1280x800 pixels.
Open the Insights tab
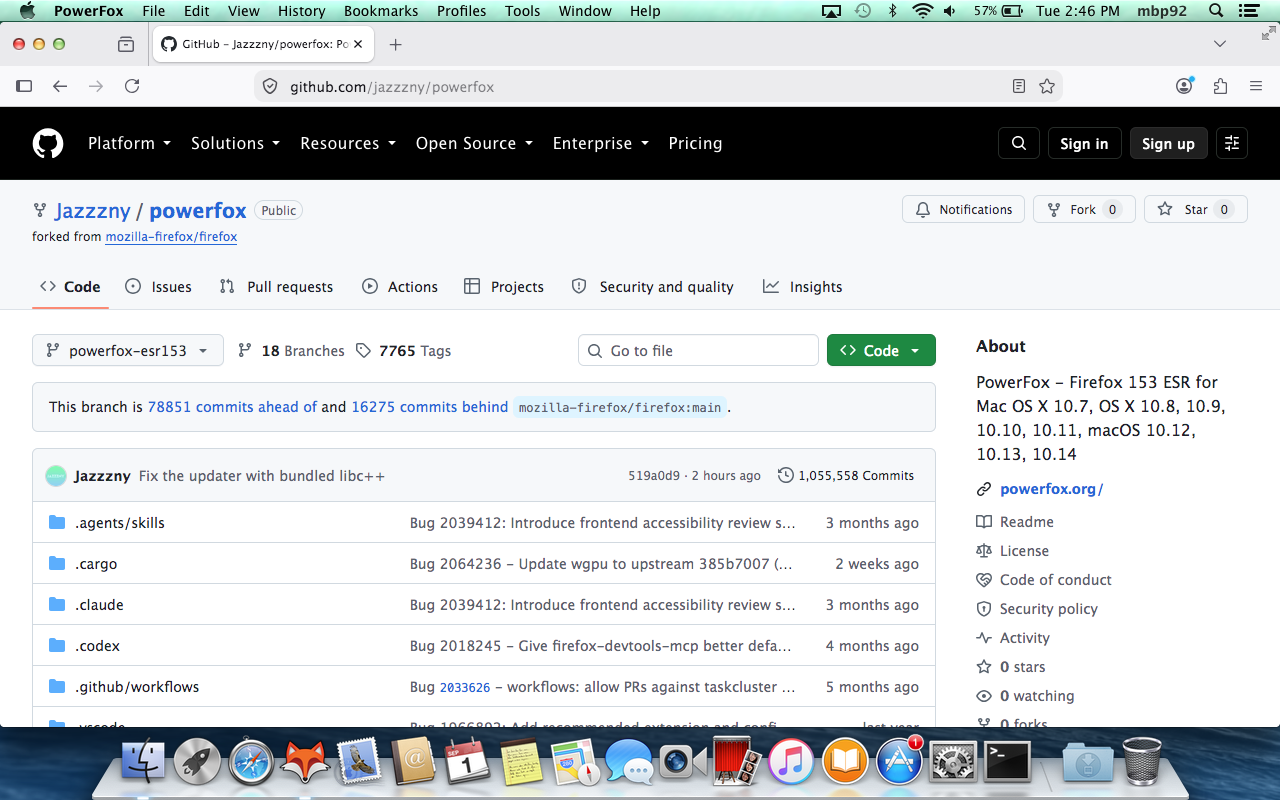tap(802, 287)
